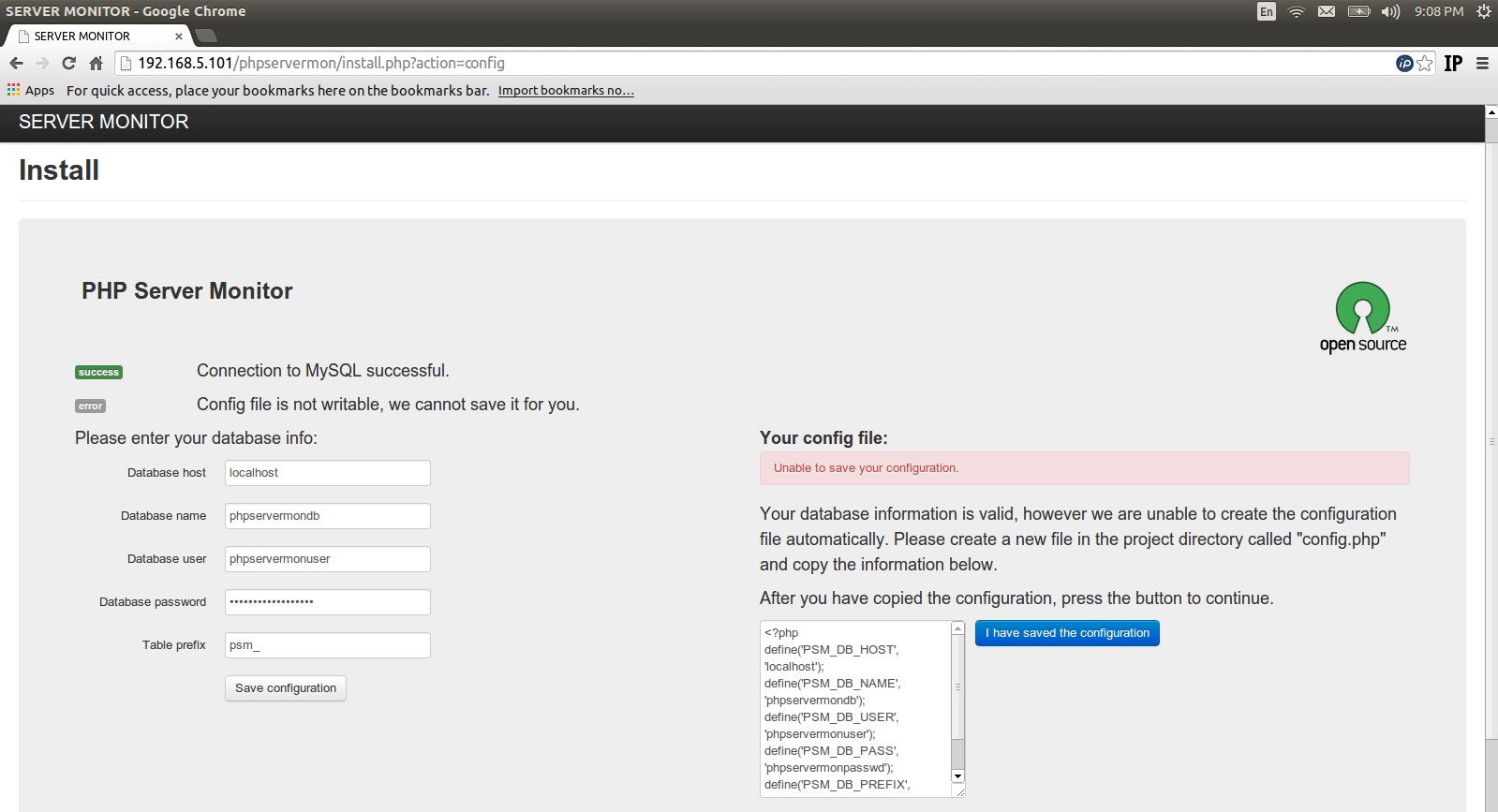Click the Database host input field

(x=327, y=473)
